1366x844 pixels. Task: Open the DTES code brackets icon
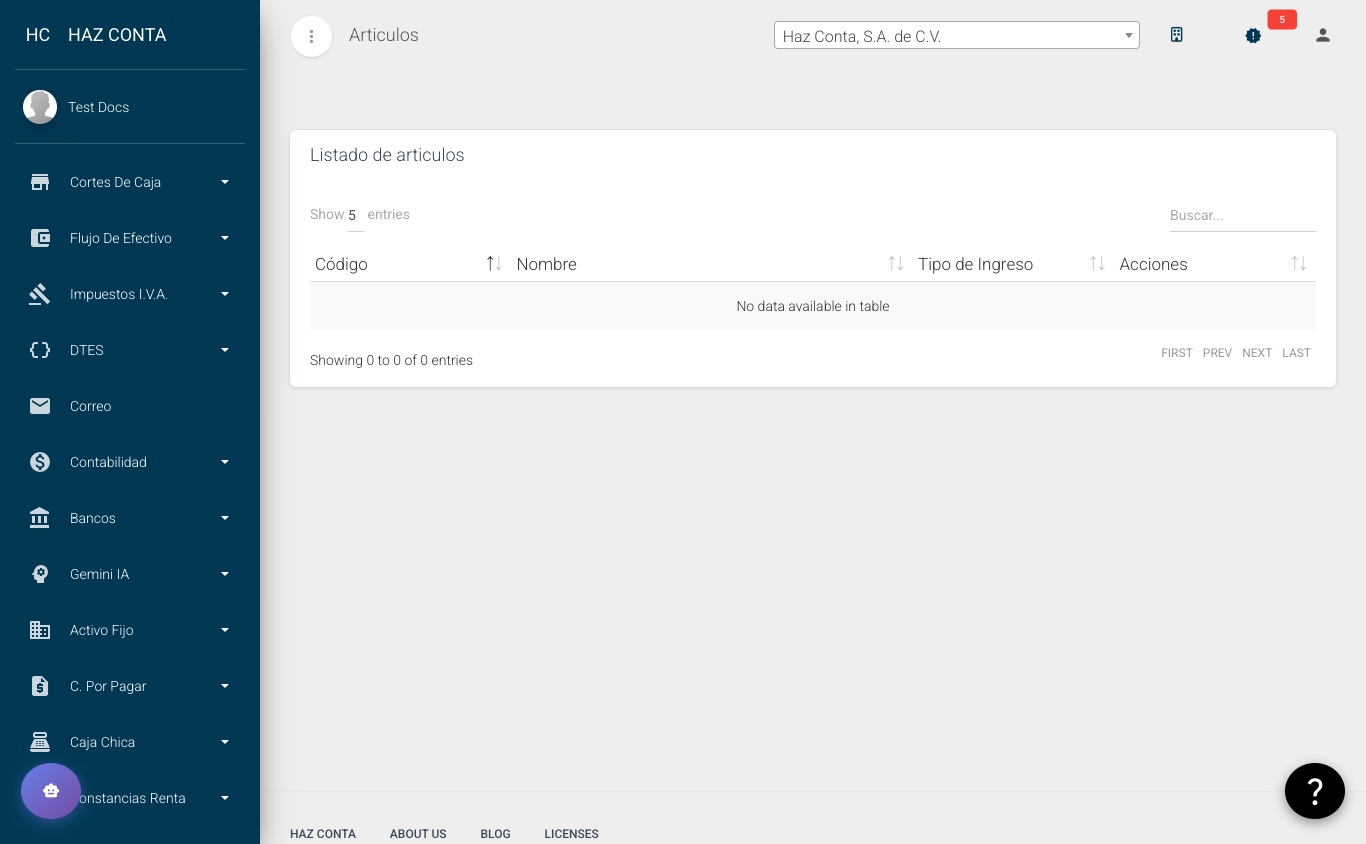click(40, 350)
